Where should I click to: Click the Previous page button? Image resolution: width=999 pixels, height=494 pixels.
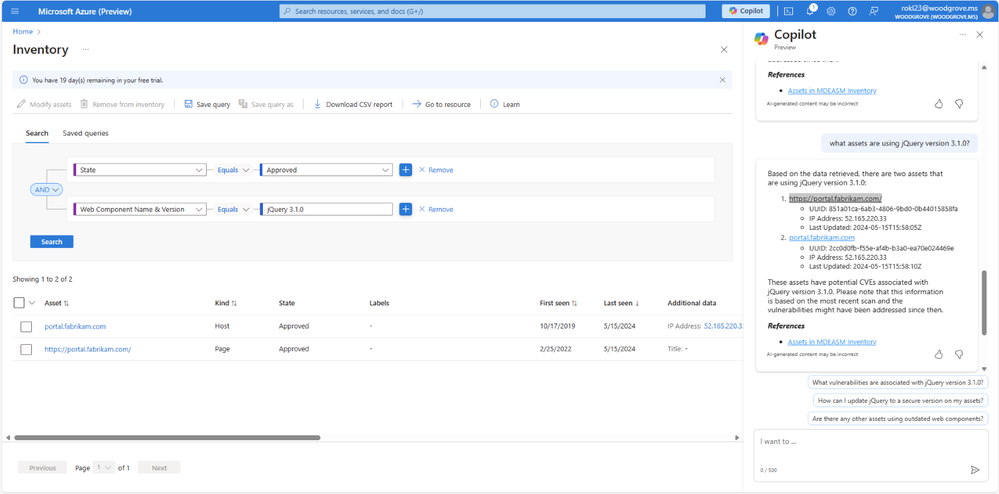(42, 468)
